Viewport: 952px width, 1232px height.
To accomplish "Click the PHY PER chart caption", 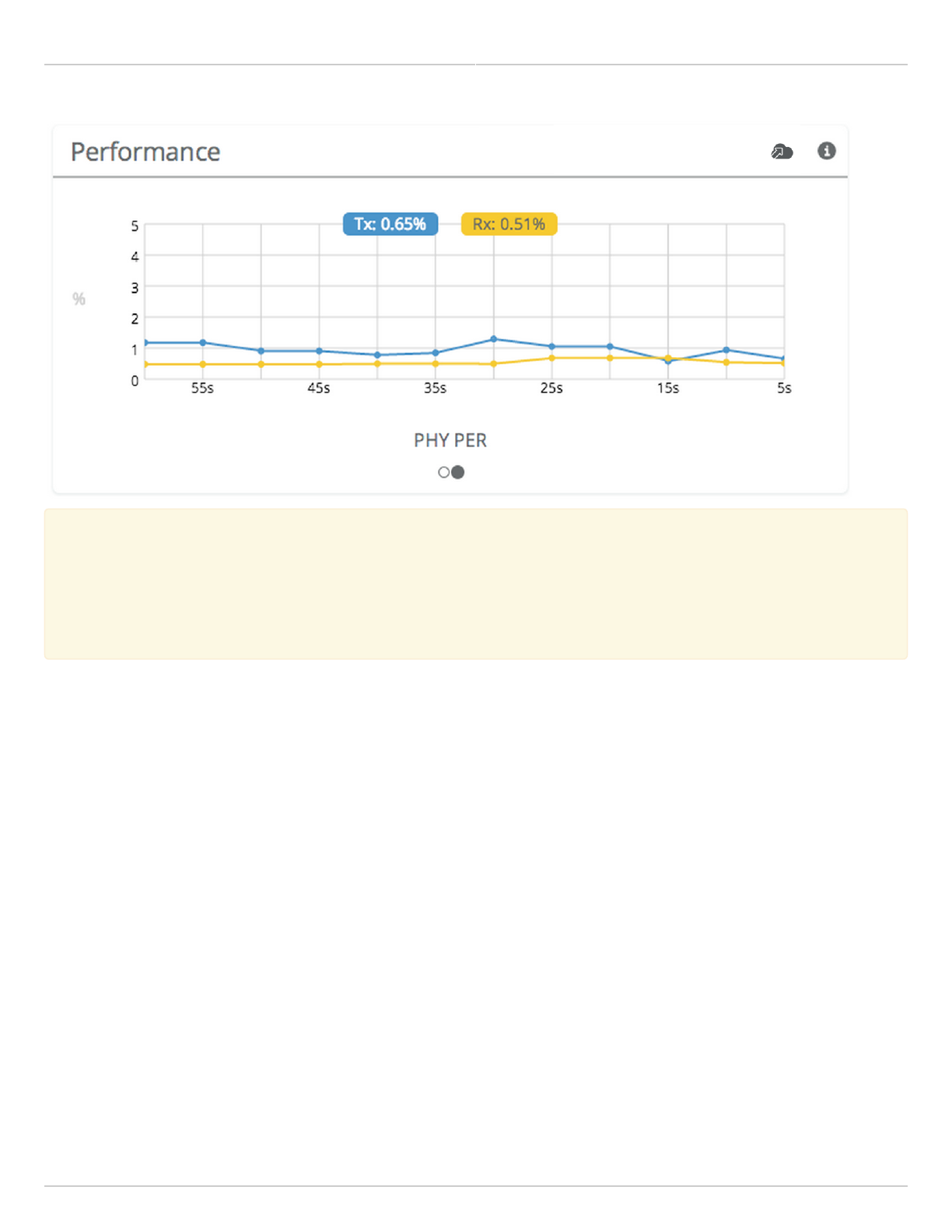I will (450, 440).
